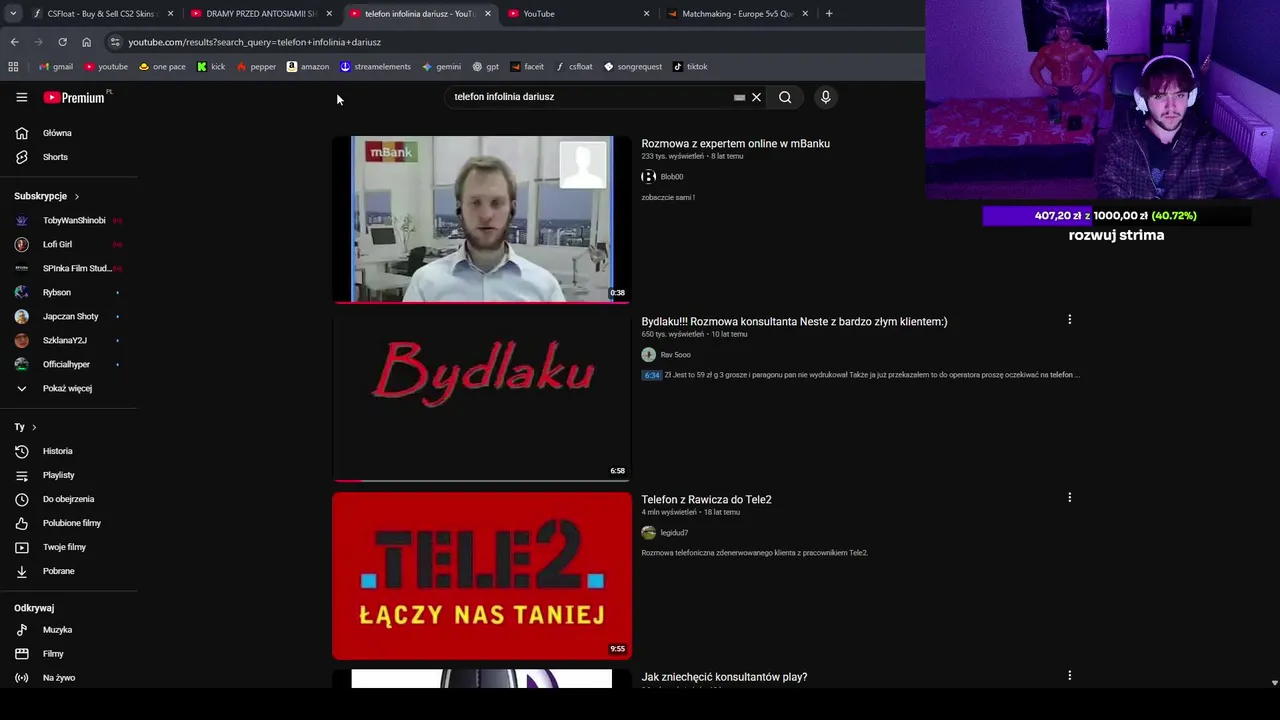This screenshot has width=1280, height=720.
Task: Open the kick bookmark
Action: click(211, 67)
